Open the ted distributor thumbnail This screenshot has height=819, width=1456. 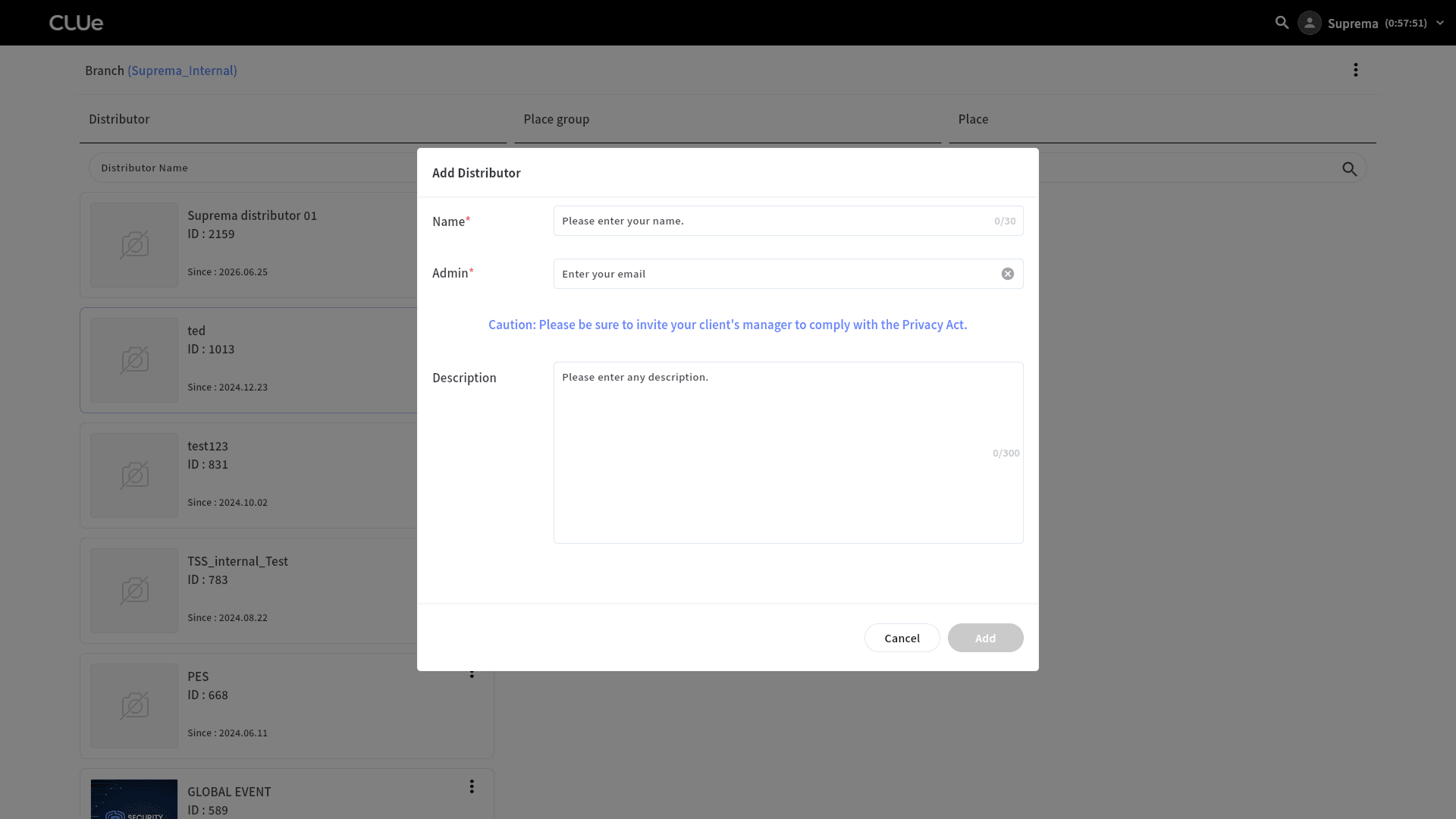coord(134,360)
